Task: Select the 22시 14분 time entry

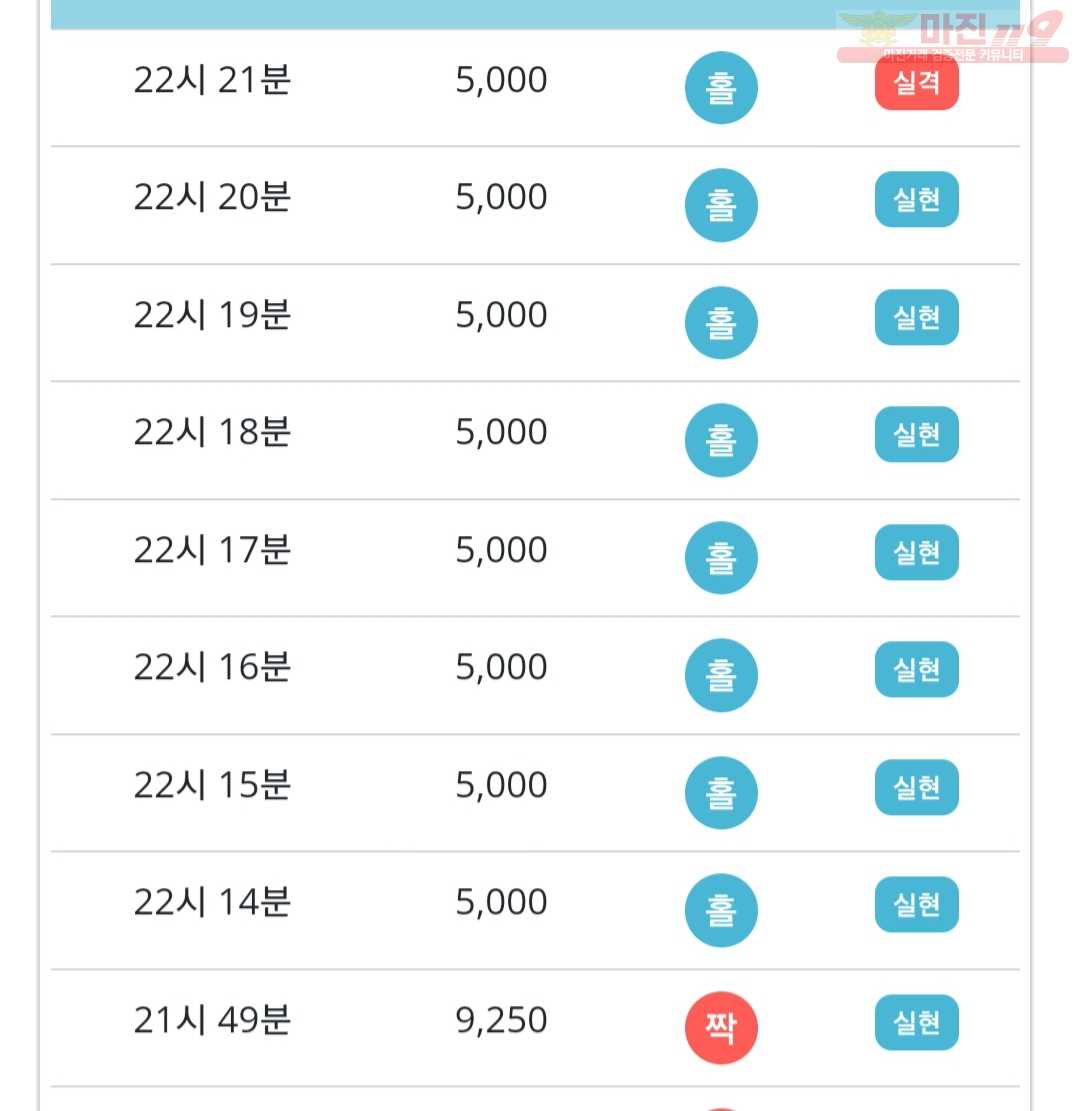Action: 212,902
